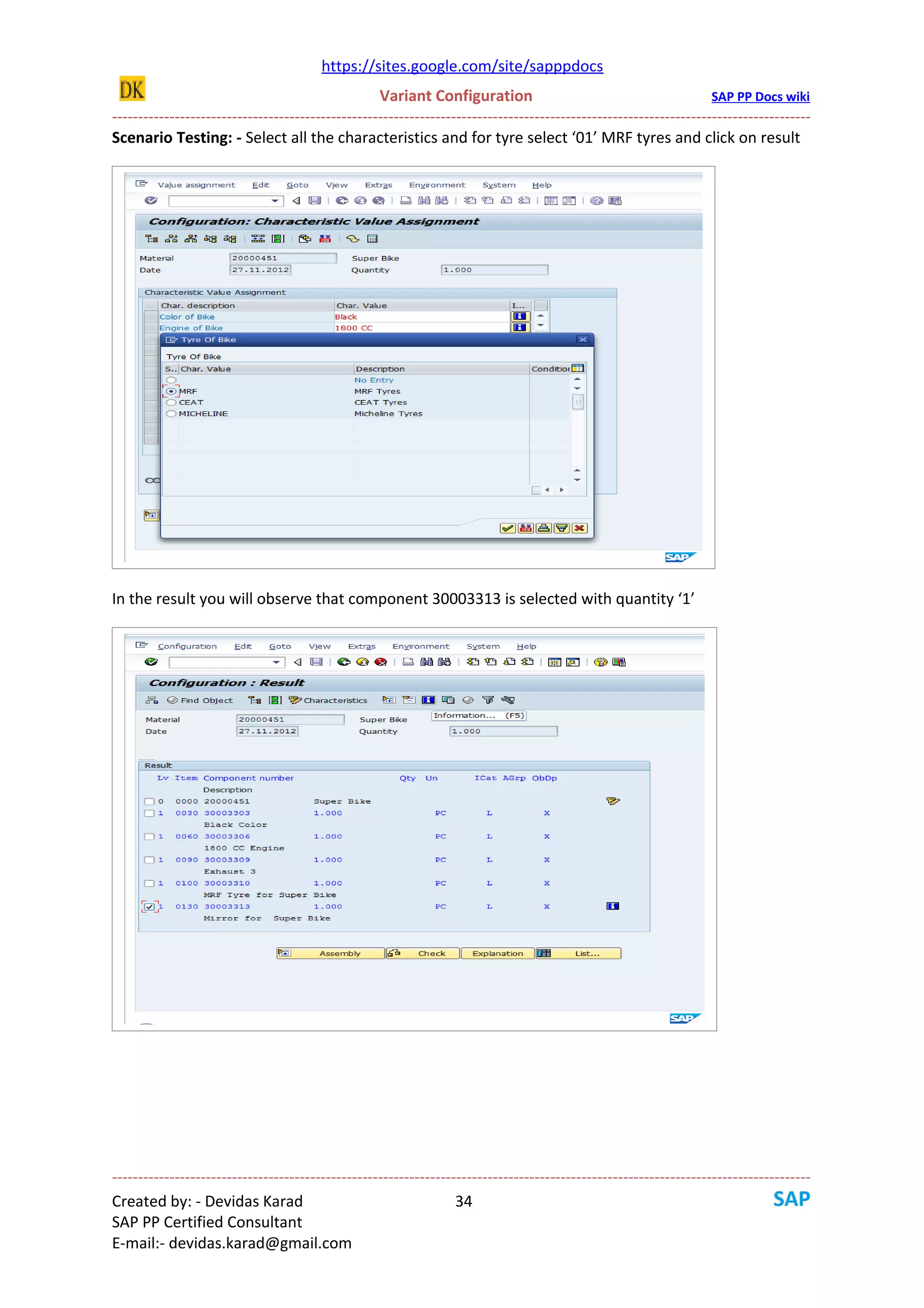Select the MICHELINE tyre radio button
The height and width of the screenshot is (1308, 924).
[171, 414]
